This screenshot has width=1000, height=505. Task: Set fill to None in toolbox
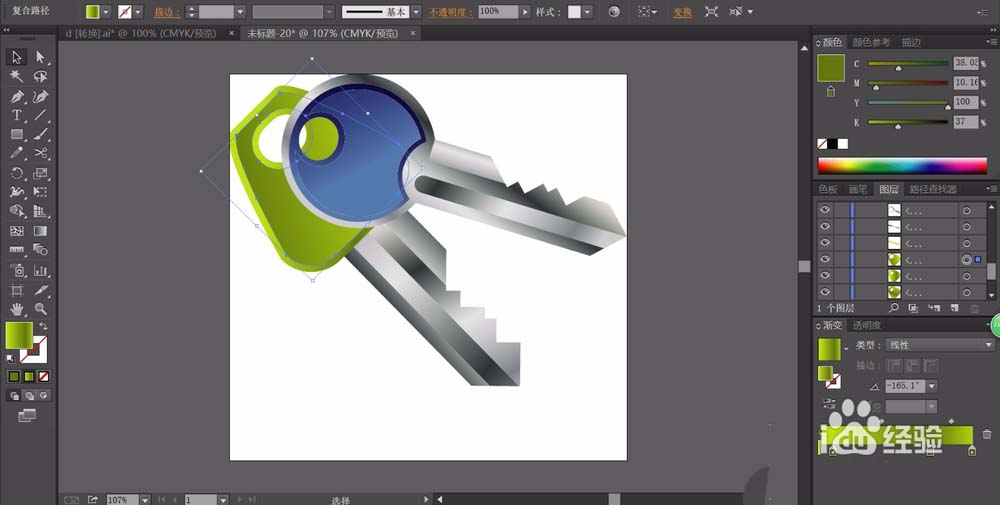click(x=43, y=377)
